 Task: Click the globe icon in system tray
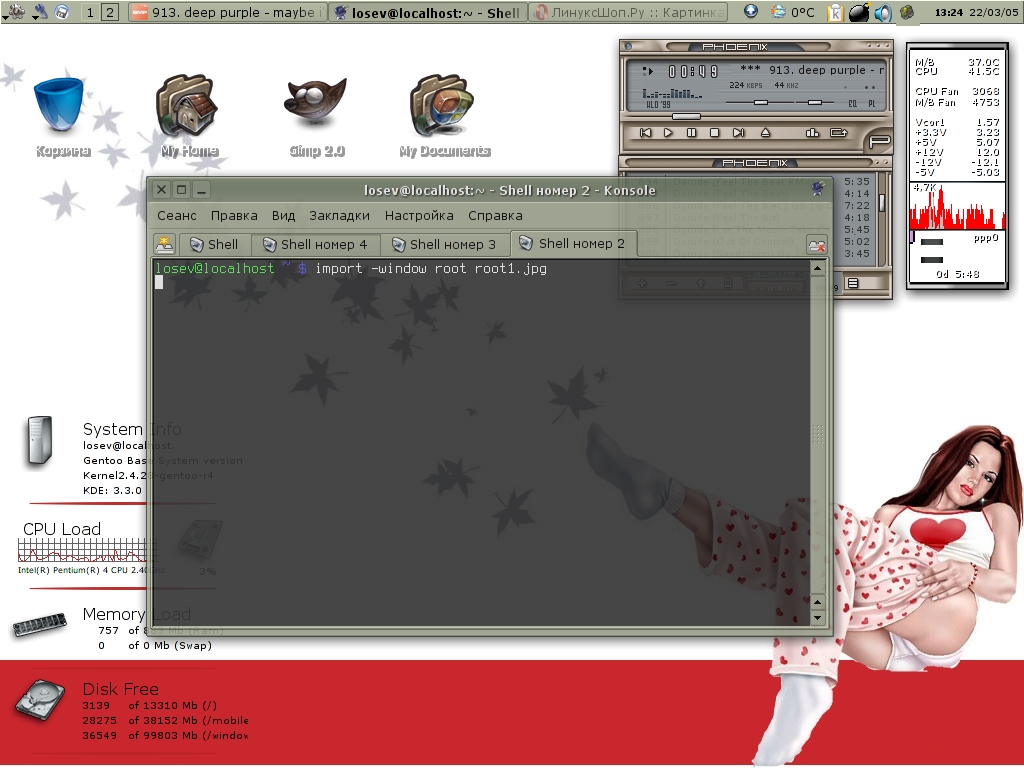point(906,12)
